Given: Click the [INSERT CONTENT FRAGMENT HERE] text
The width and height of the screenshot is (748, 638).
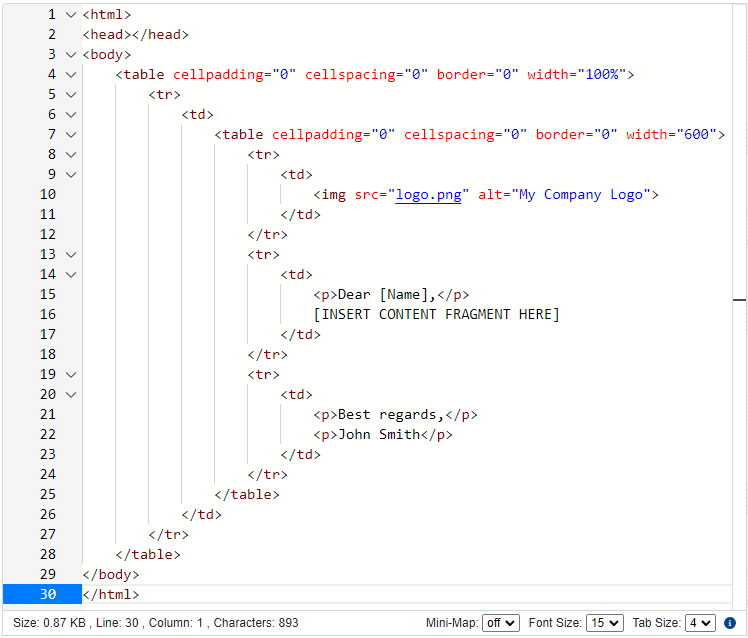Looking at the screenshot, I should tap(436, 314).
